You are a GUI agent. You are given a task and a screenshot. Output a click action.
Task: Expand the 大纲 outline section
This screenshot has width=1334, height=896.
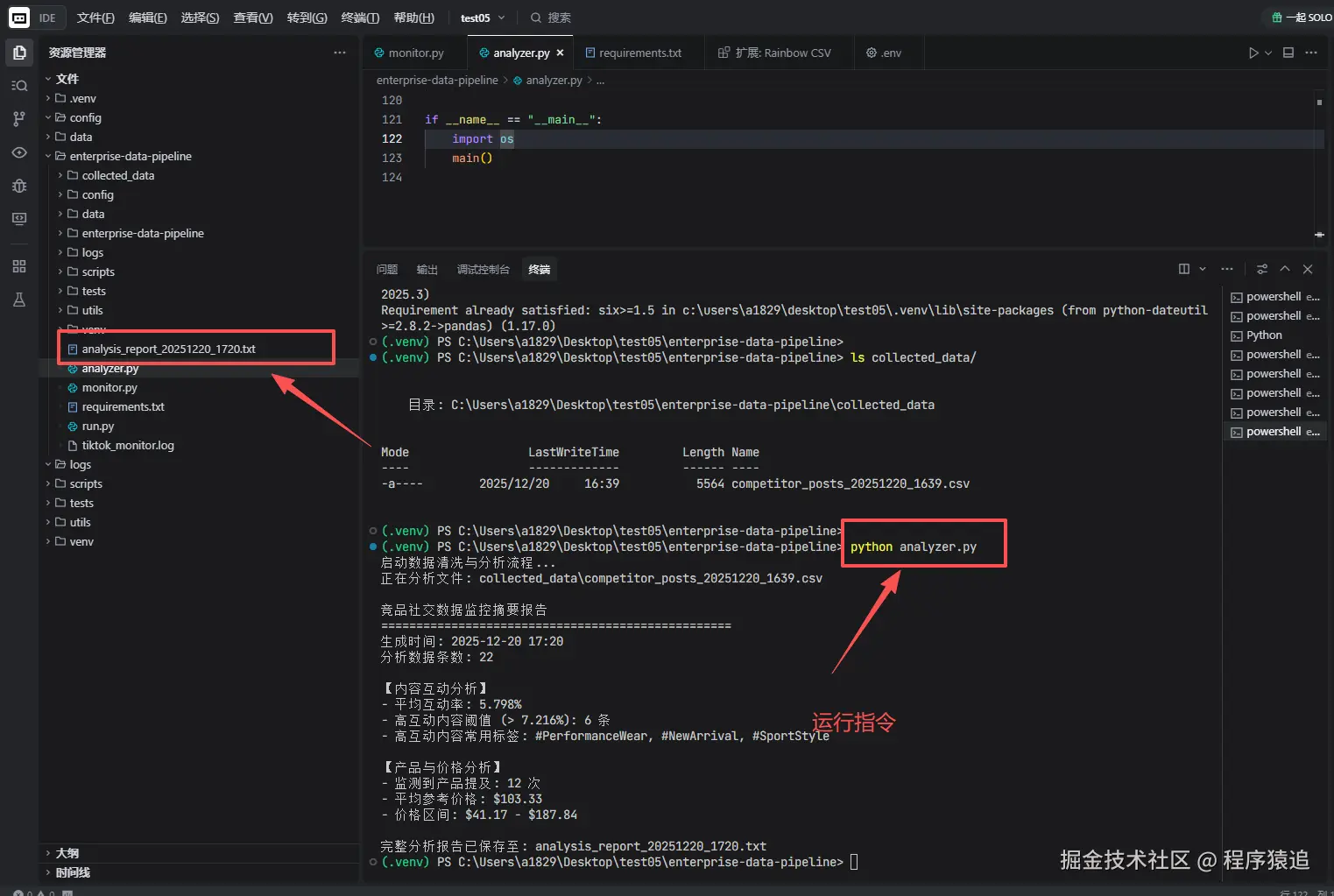click(x=200, y=853)
